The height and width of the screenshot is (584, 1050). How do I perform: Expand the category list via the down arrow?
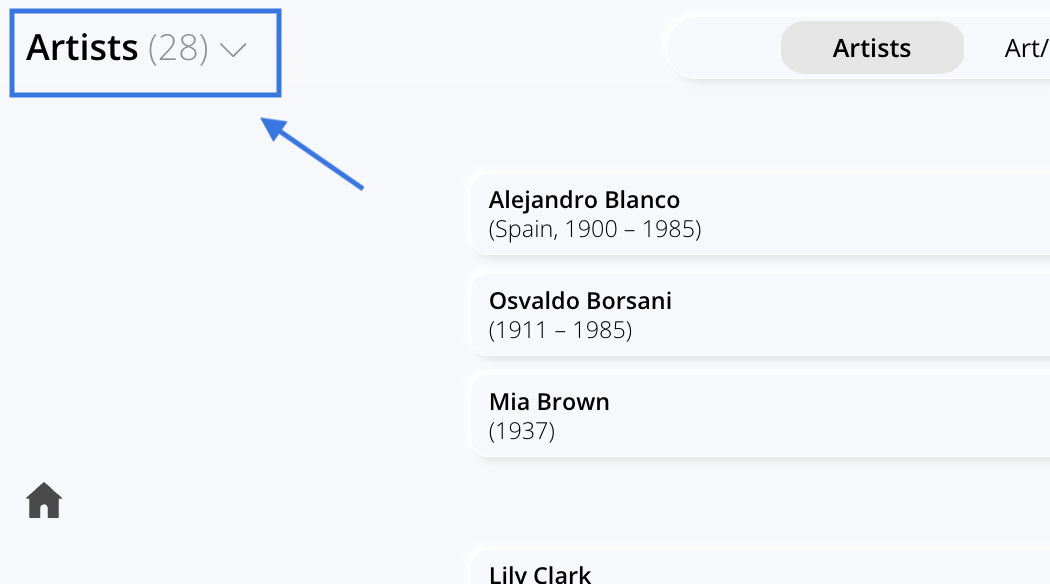point(233,50)
